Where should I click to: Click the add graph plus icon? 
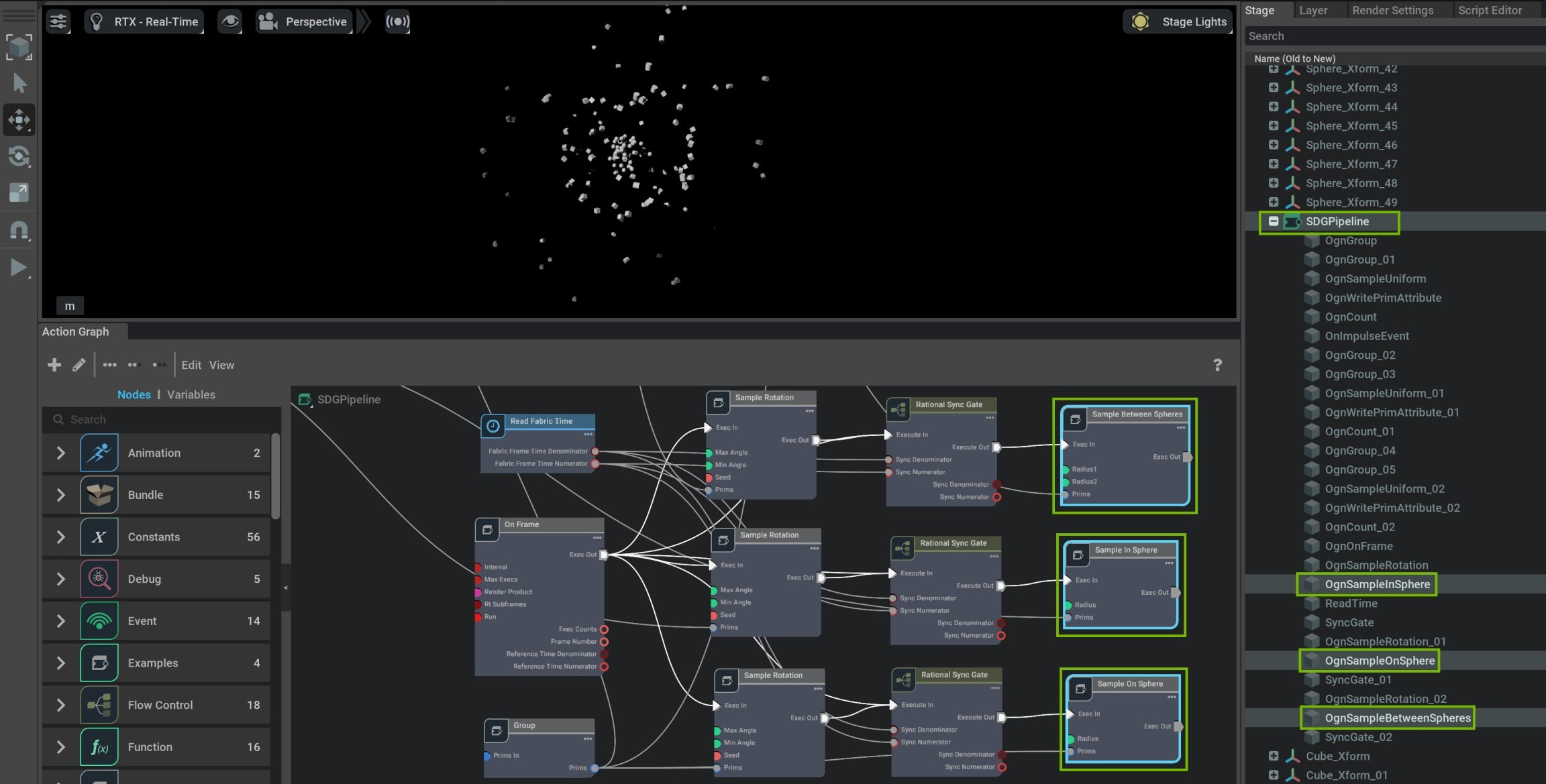coord(54,365)
